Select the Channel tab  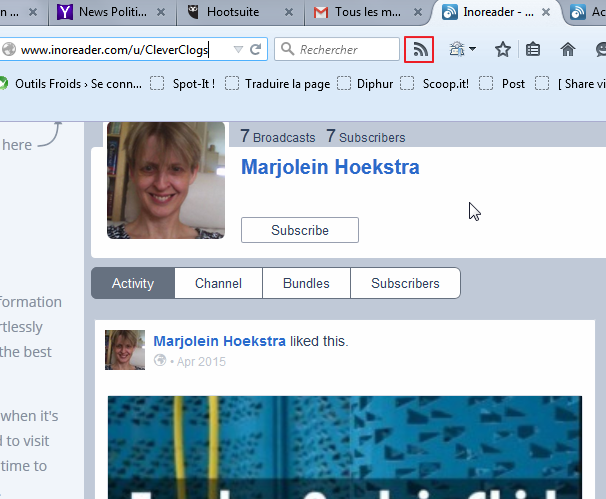click(x=218, y=283)
